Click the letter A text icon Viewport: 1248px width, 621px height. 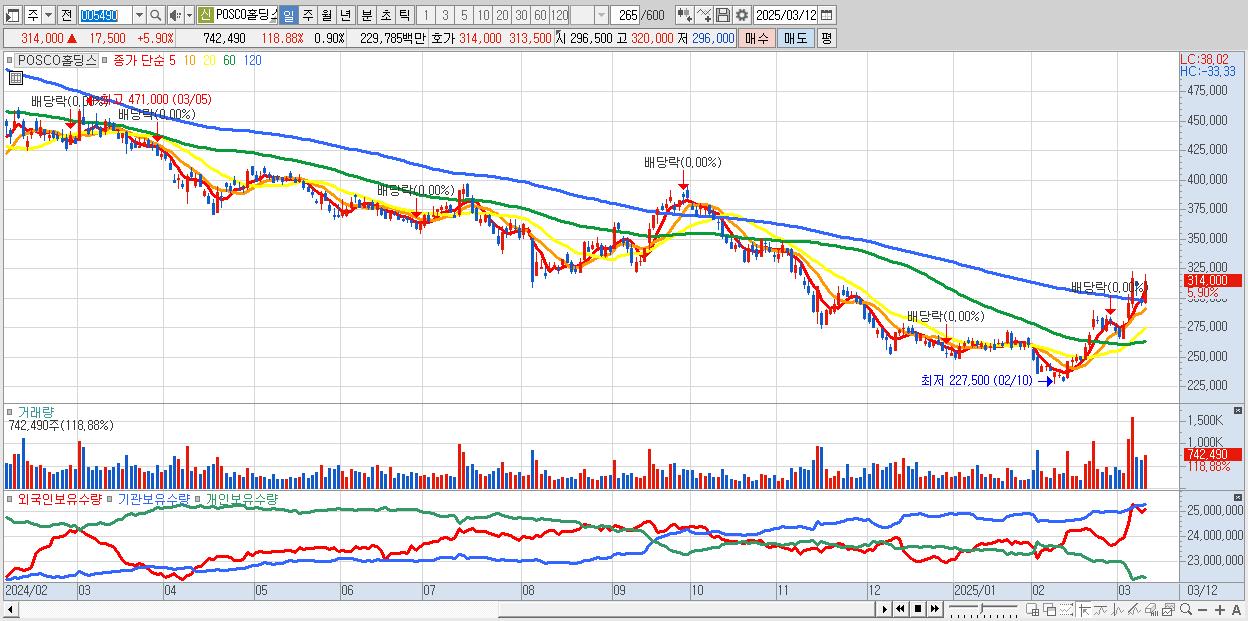pos(1236,610)
